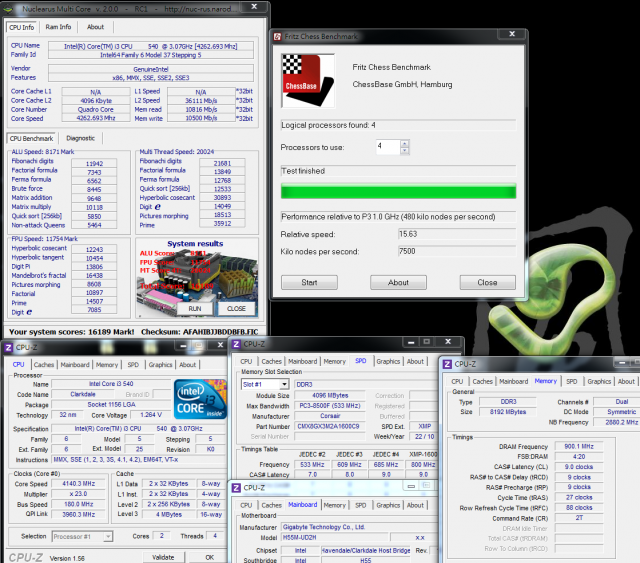Viewport: 640px width, 563px height.
Task: Click the ChessBase logo image
Action: [x=308, y=80]
